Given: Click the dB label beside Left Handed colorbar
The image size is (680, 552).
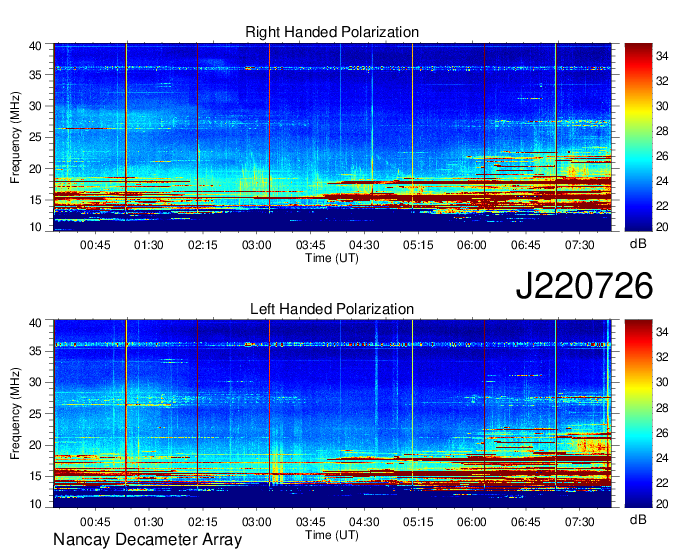Looking at the screenshot, I should tap(638, 519).
